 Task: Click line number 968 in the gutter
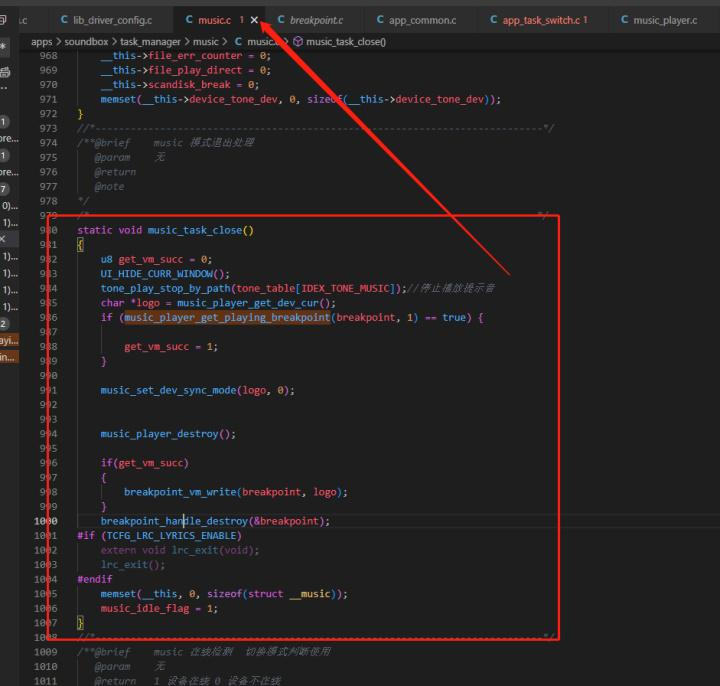(x=48, y=56)
